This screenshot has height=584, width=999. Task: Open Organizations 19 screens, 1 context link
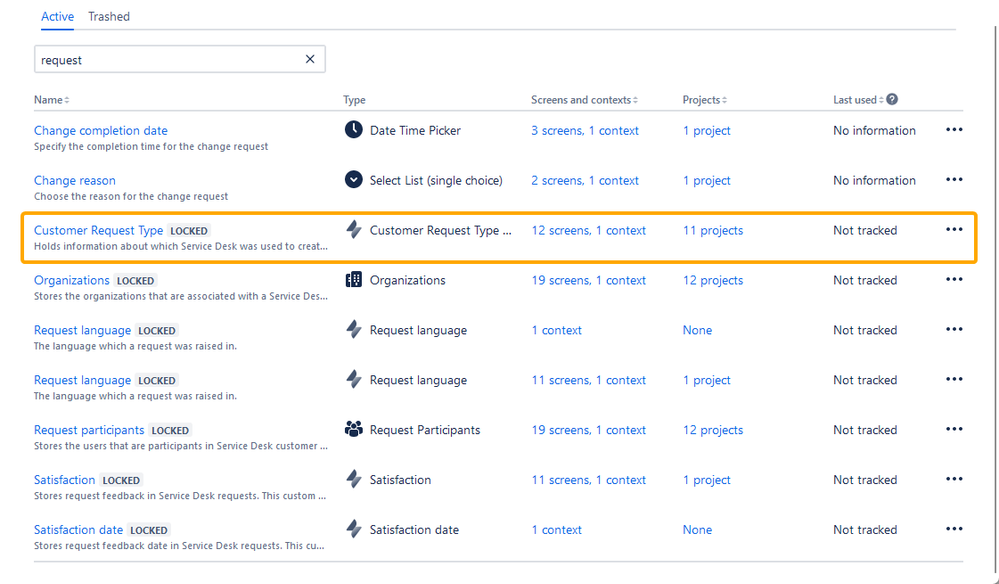point(589,280)
